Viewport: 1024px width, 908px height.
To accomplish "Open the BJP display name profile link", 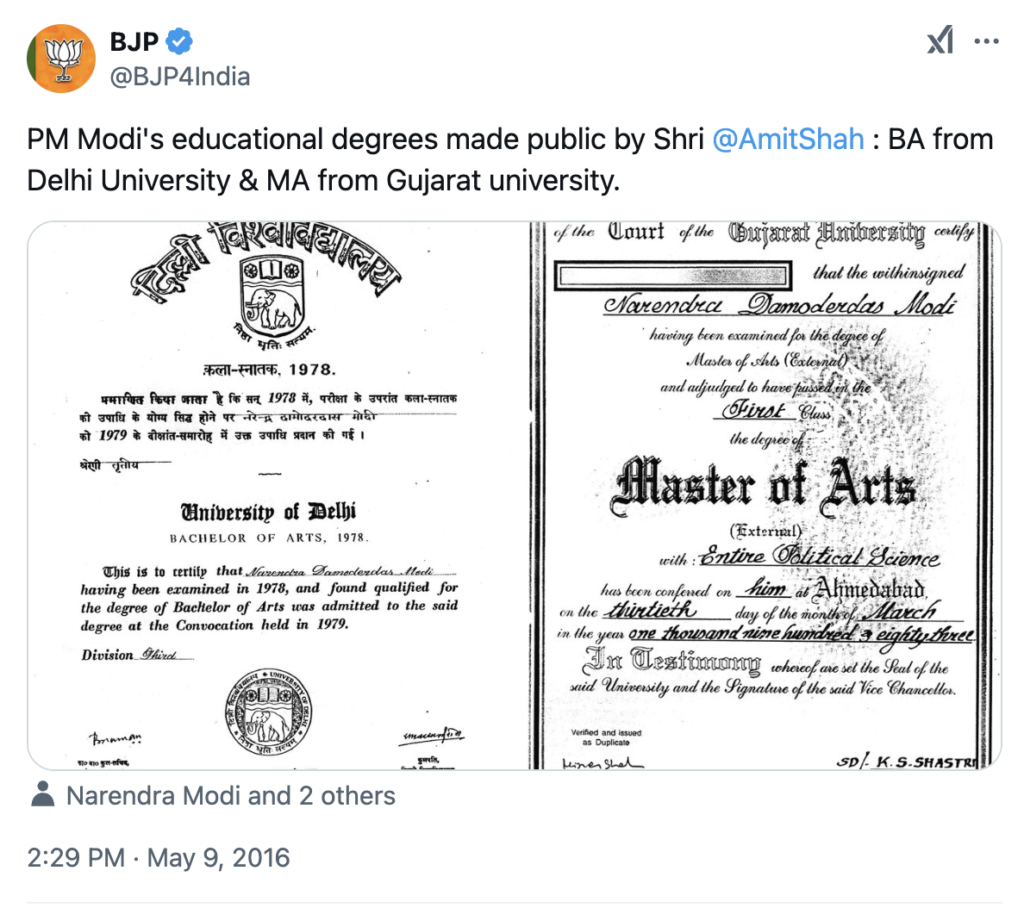I will (133, 43).
